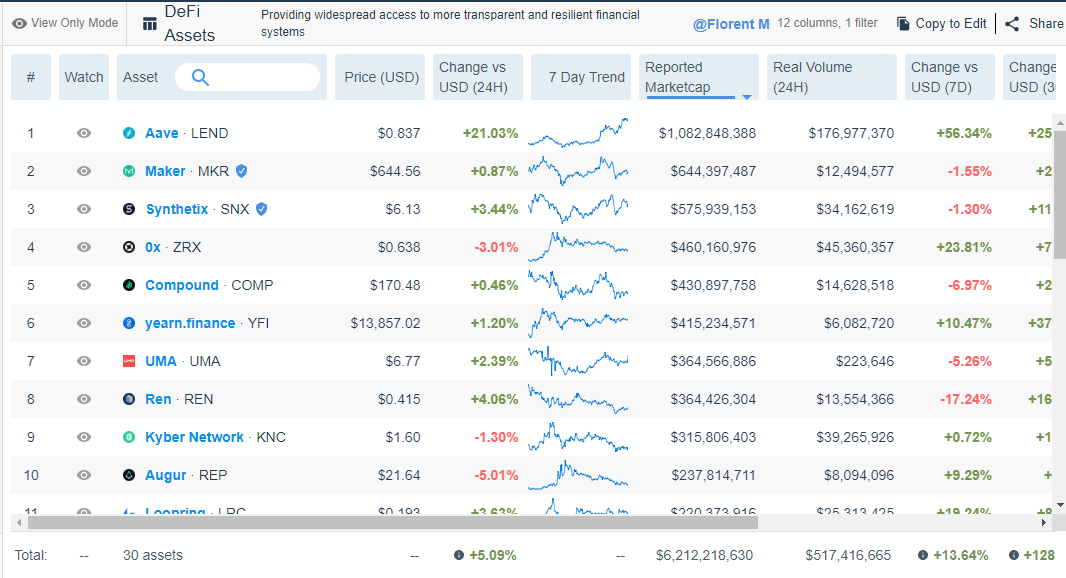
Task: Open the Maker asset link
Action: 165,171
